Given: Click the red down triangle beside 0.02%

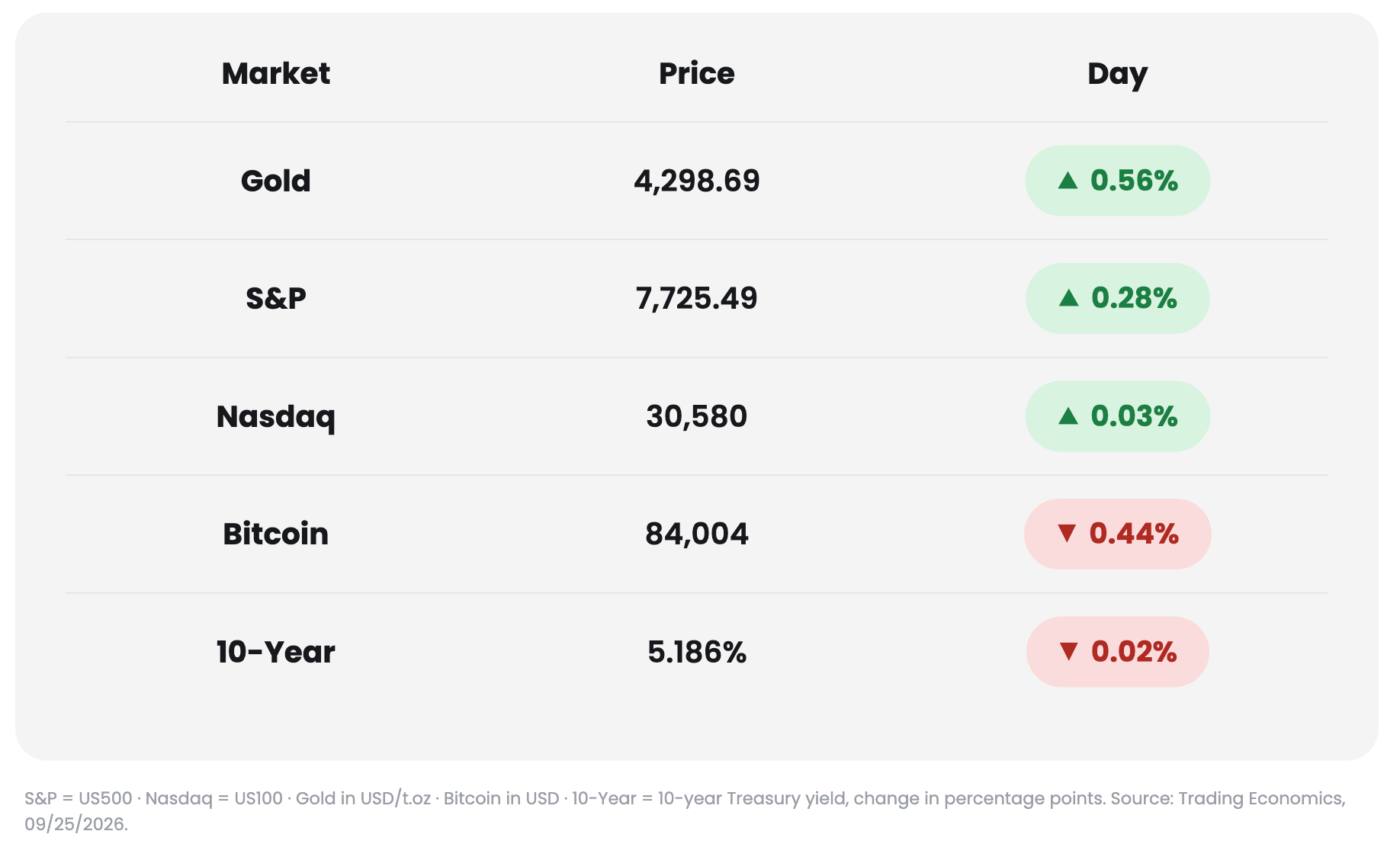Looking at the screenshot, I should tap(1068, 652).
